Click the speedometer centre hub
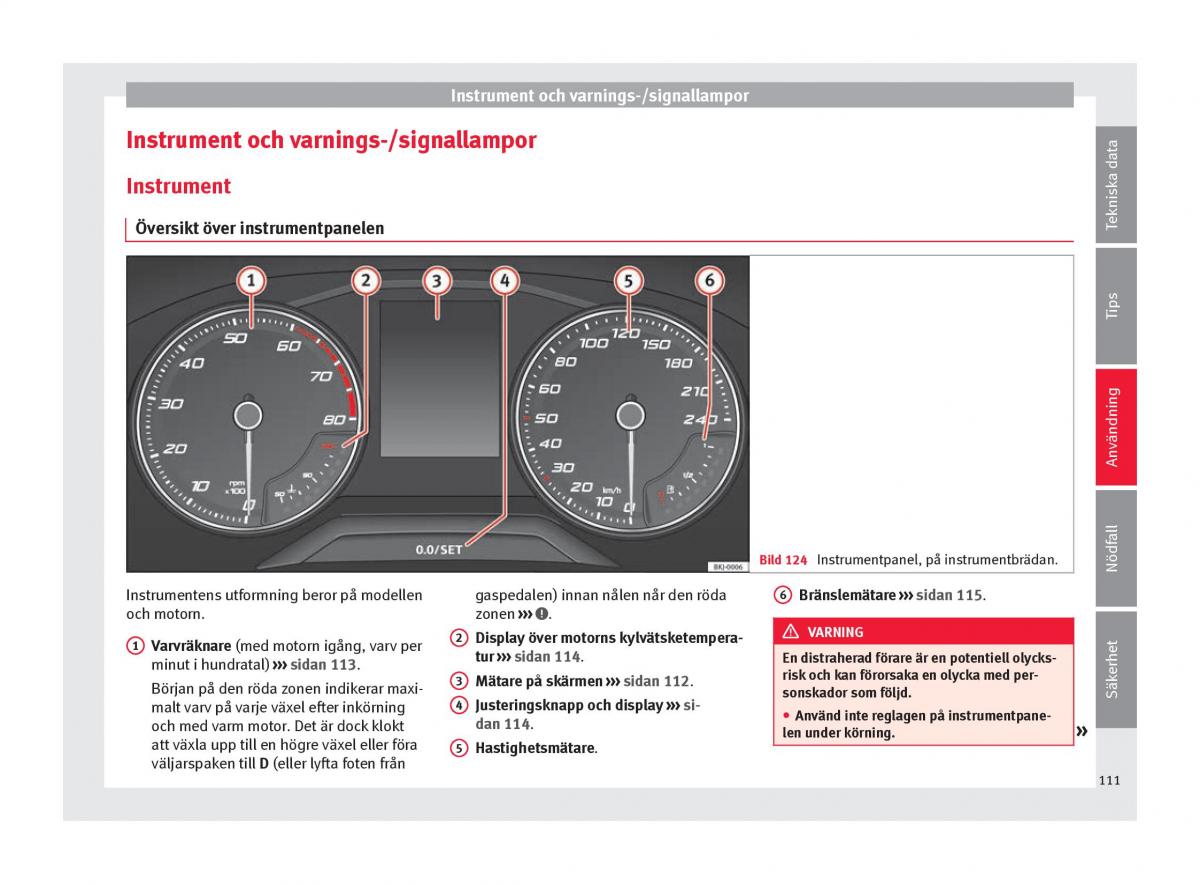Viewport: 1200px width, 884px height. [x=629, y=414]
